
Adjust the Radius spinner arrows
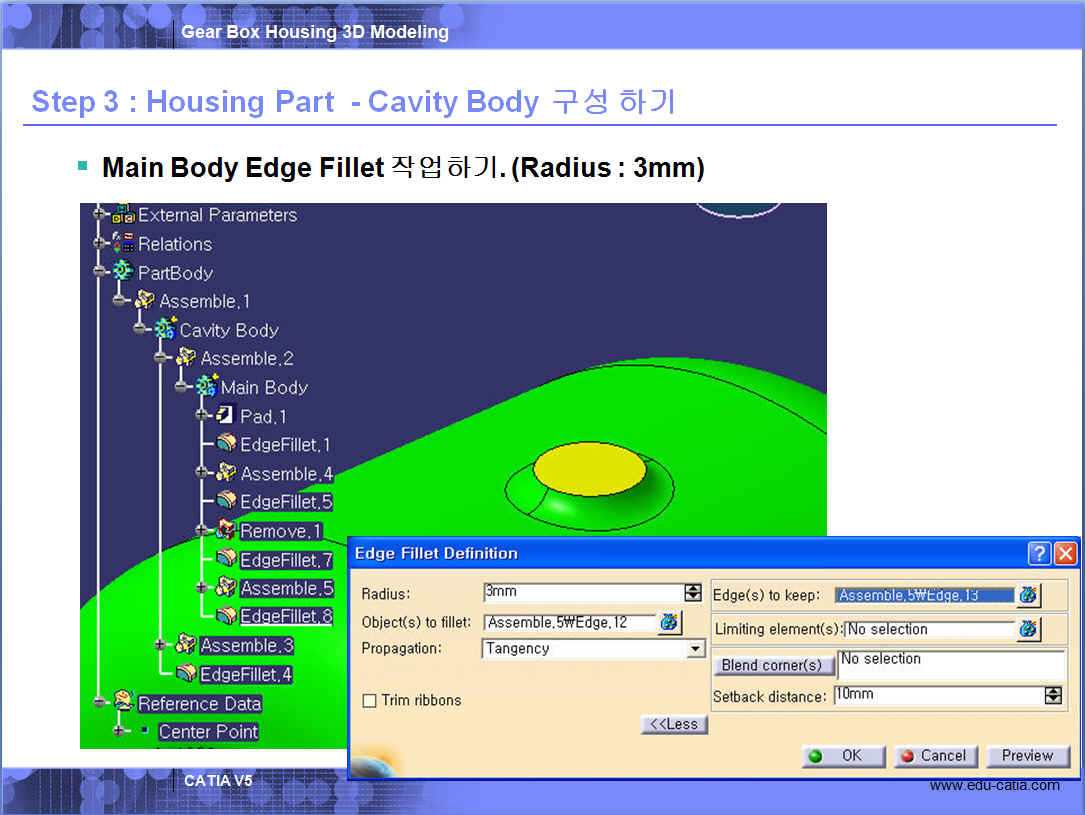(692, 593)
